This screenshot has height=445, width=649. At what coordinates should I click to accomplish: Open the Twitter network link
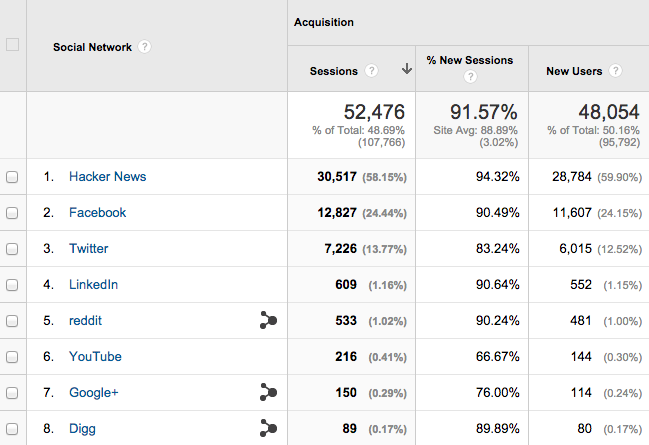(x=89, y=249)
